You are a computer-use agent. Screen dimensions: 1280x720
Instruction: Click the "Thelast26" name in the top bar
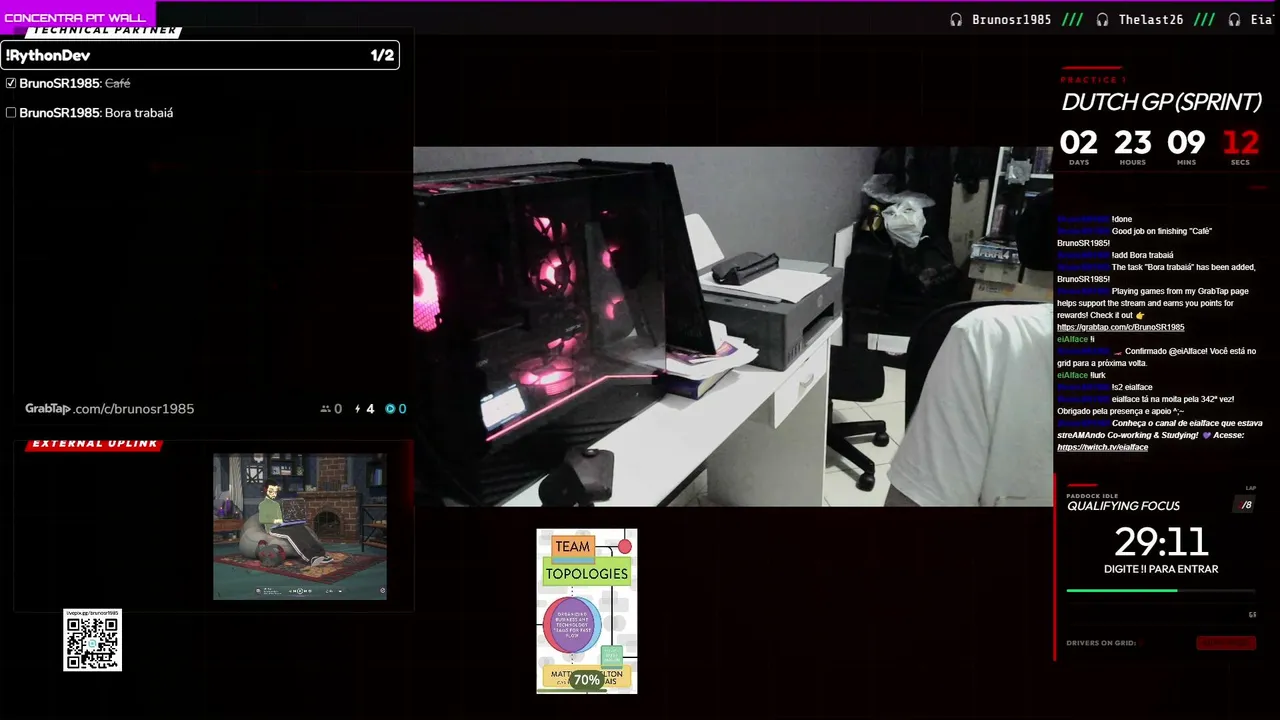pos(1151,19)
